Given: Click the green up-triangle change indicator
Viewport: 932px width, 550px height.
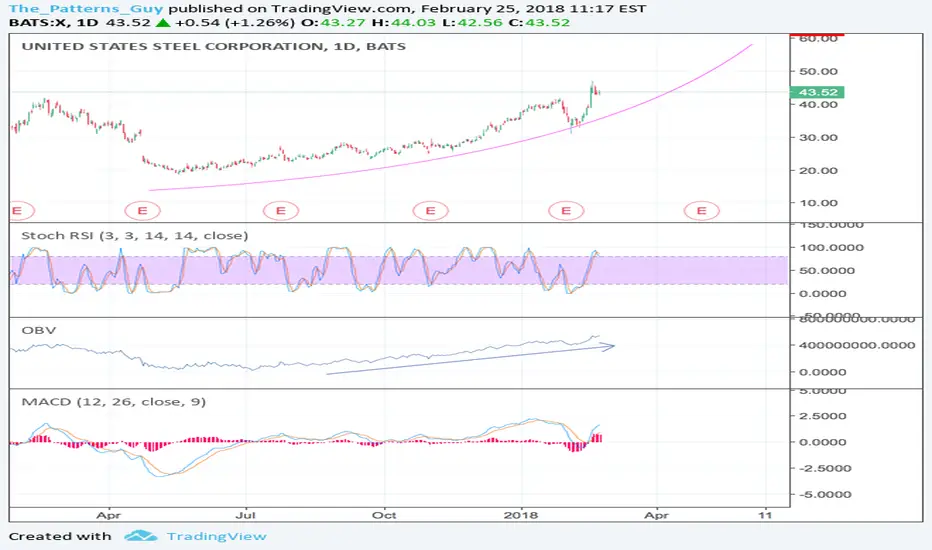Looking at the screenshot, I should coord(163,23).
